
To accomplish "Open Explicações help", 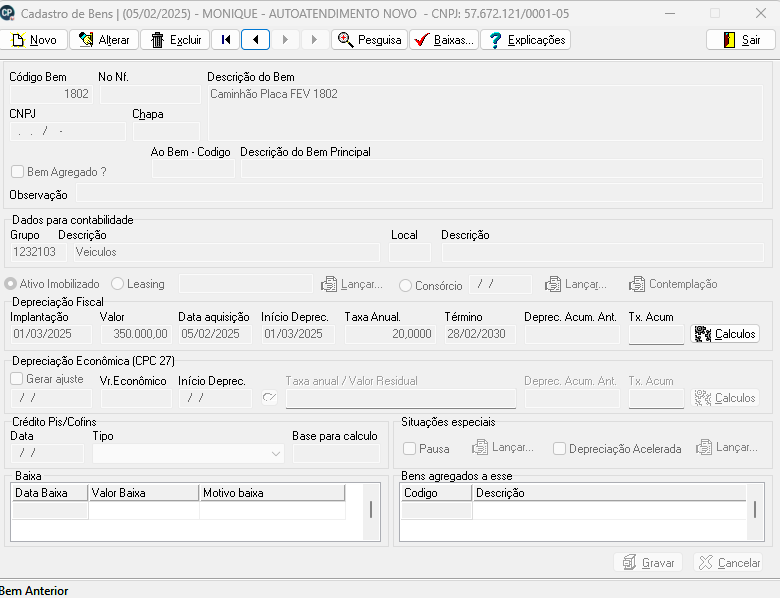I will pos(526,40).
